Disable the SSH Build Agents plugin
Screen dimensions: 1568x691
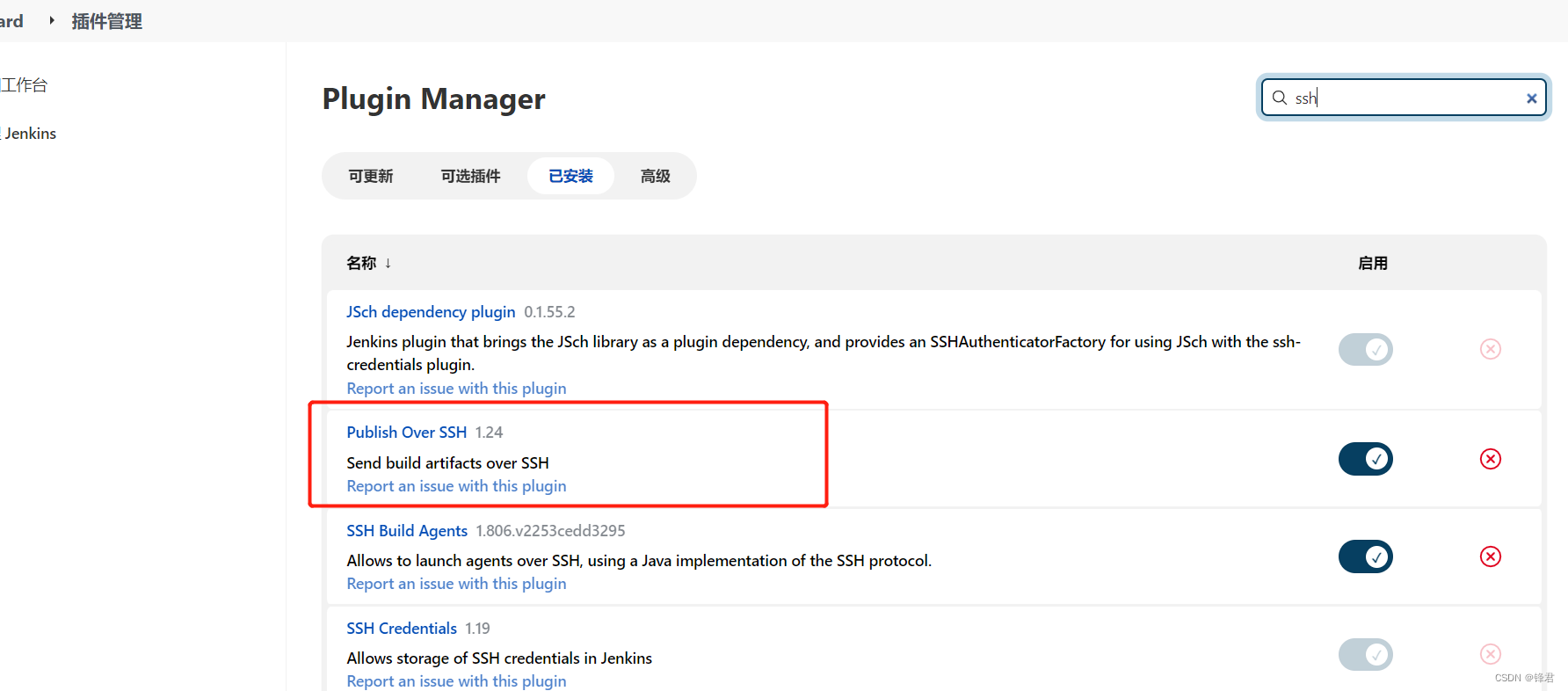pos(1365,556)
